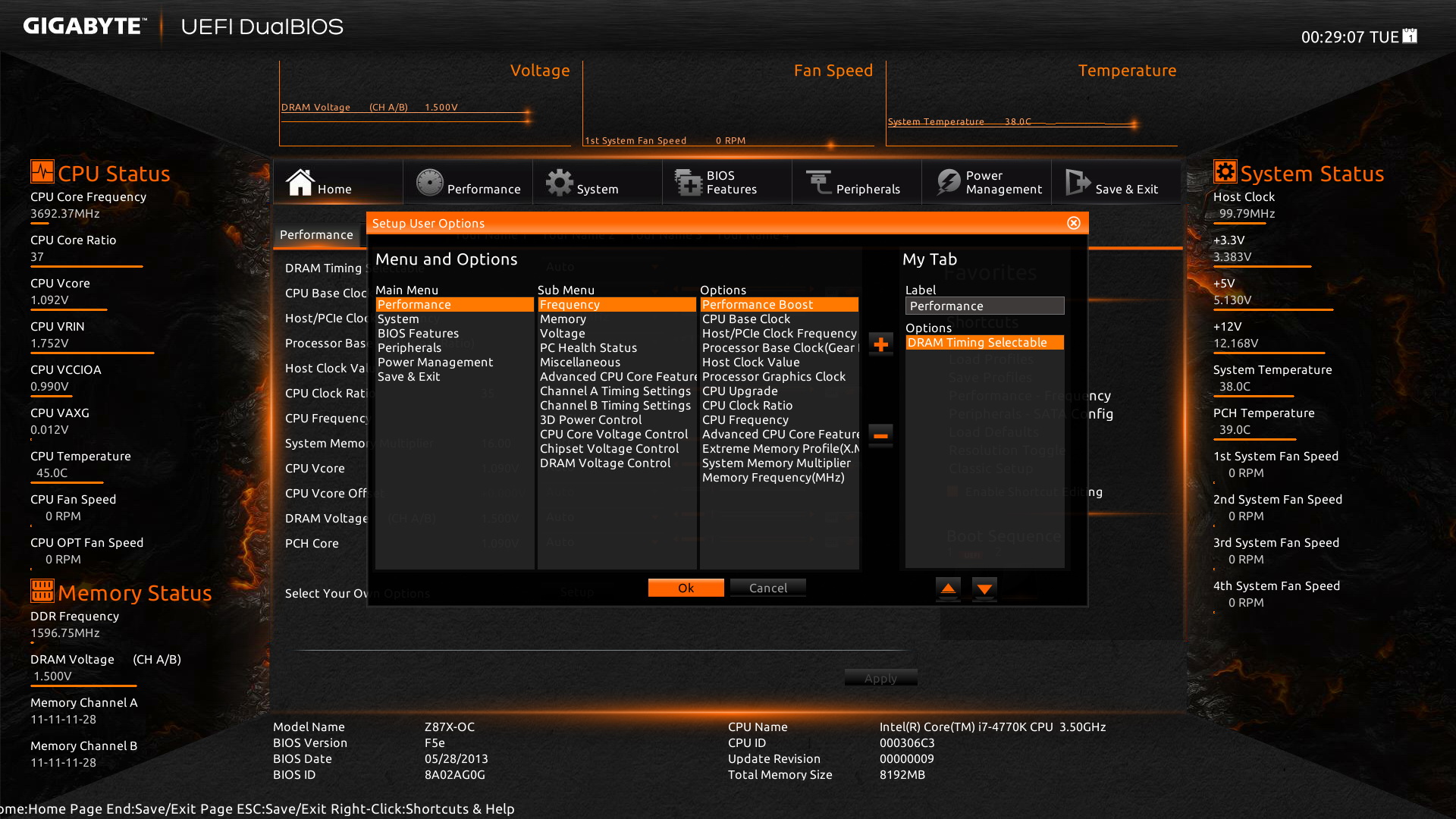Select Voltage in Sub Menu list

tap(617, 334)
